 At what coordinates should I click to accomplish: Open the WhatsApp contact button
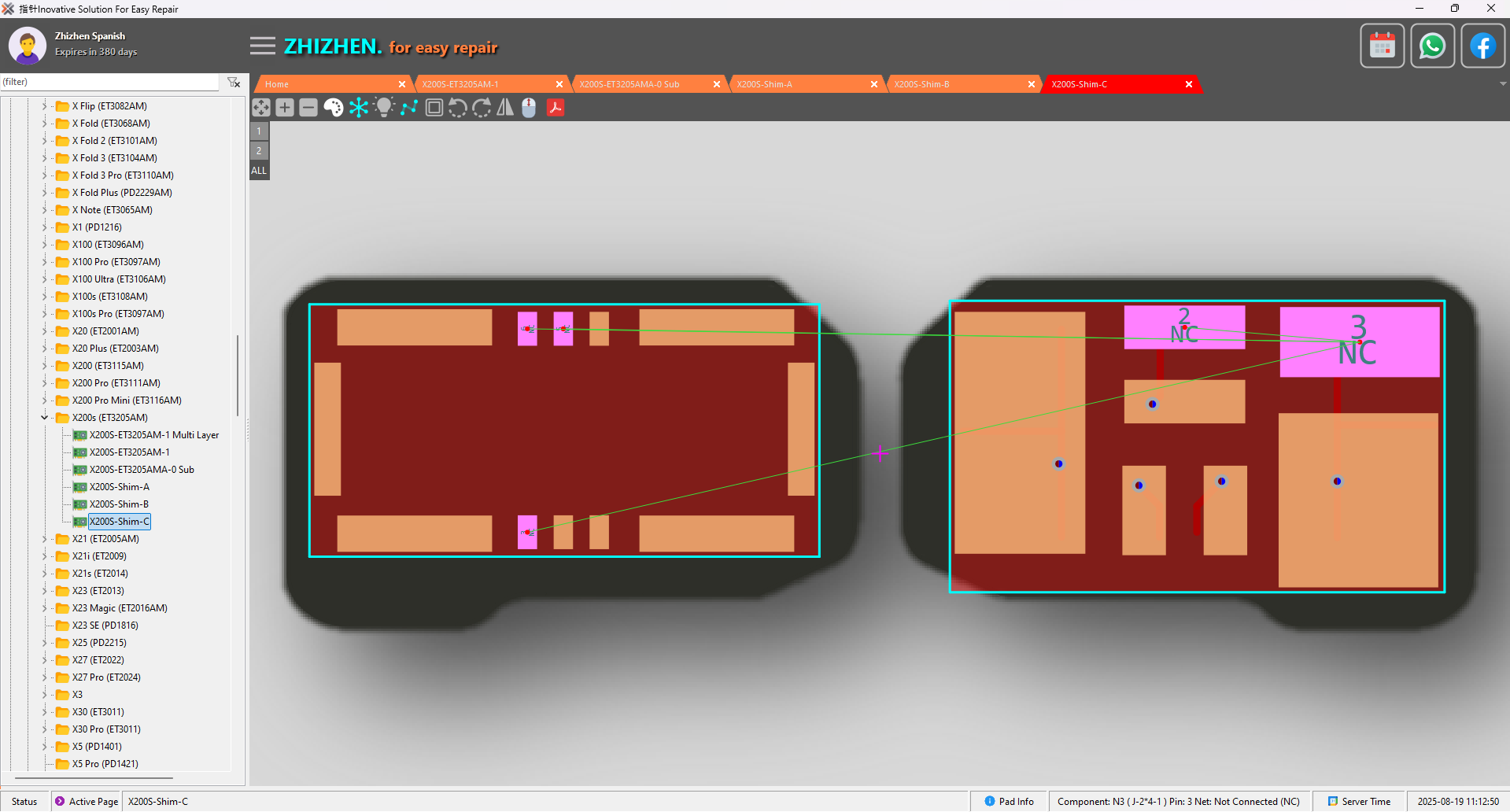(x=1432, y=46)
